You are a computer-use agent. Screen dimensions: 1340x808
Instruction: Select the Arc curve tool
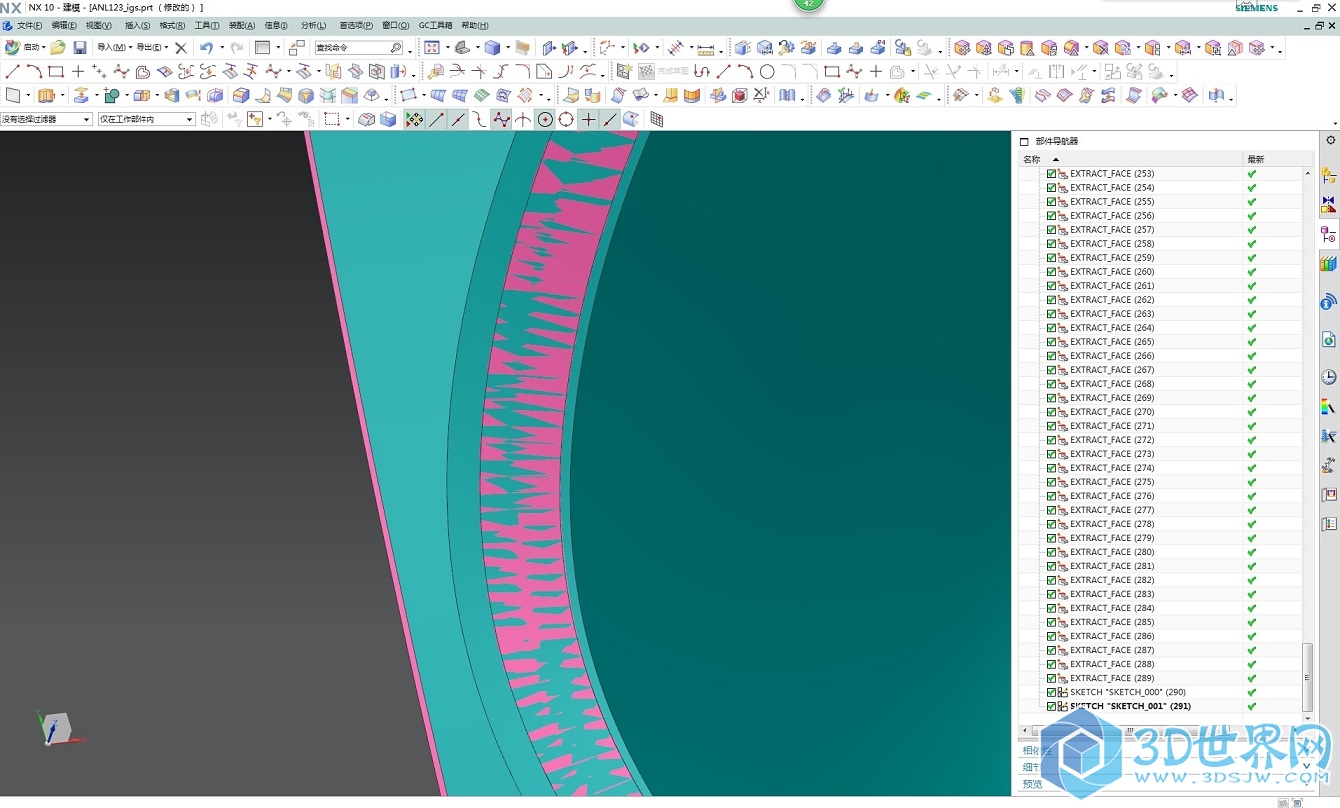point(34,72)
